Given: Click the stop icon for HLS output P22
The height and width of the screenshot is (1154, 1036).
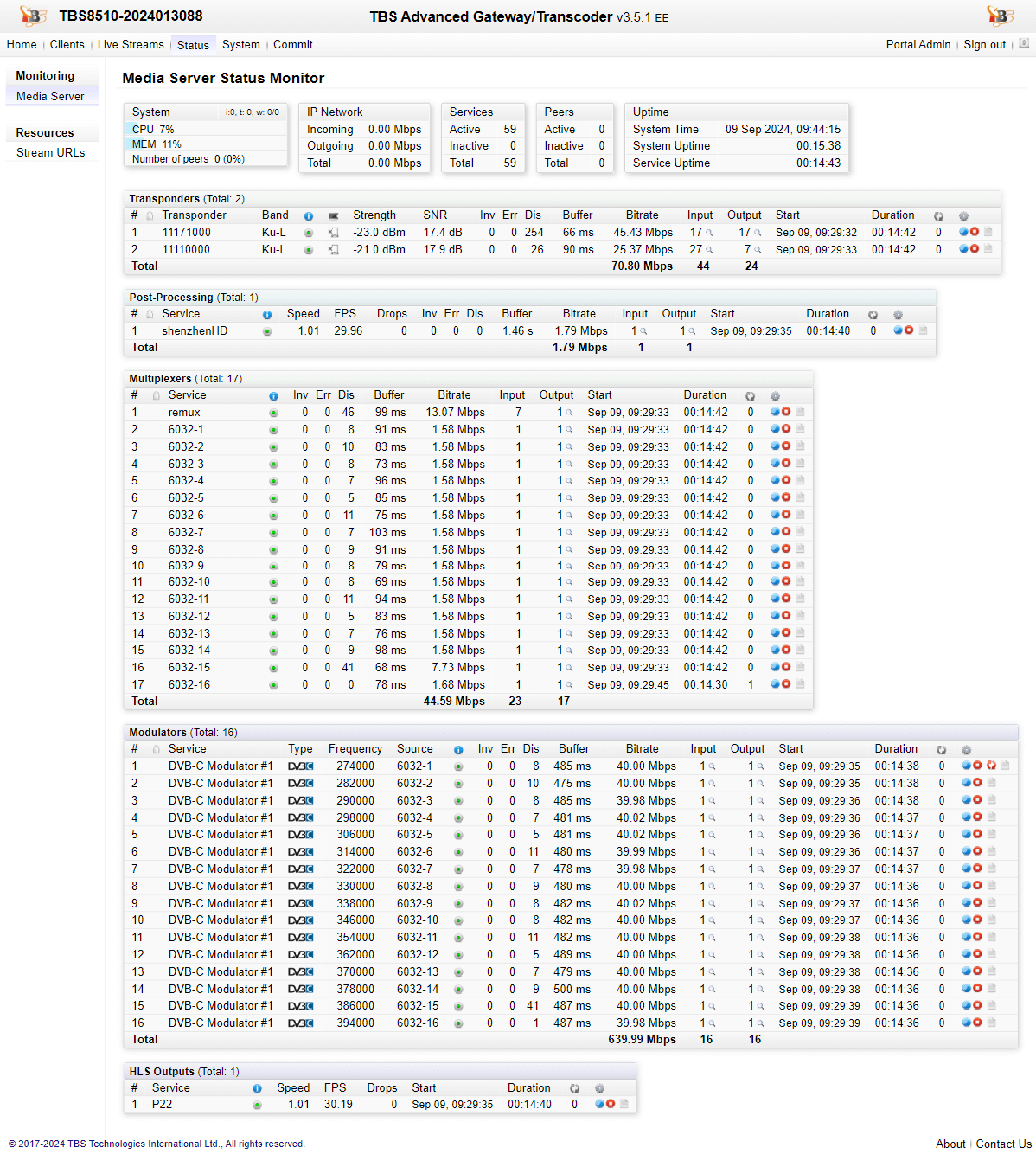Looking at the screenshot, I should [x=611, y=1104].
